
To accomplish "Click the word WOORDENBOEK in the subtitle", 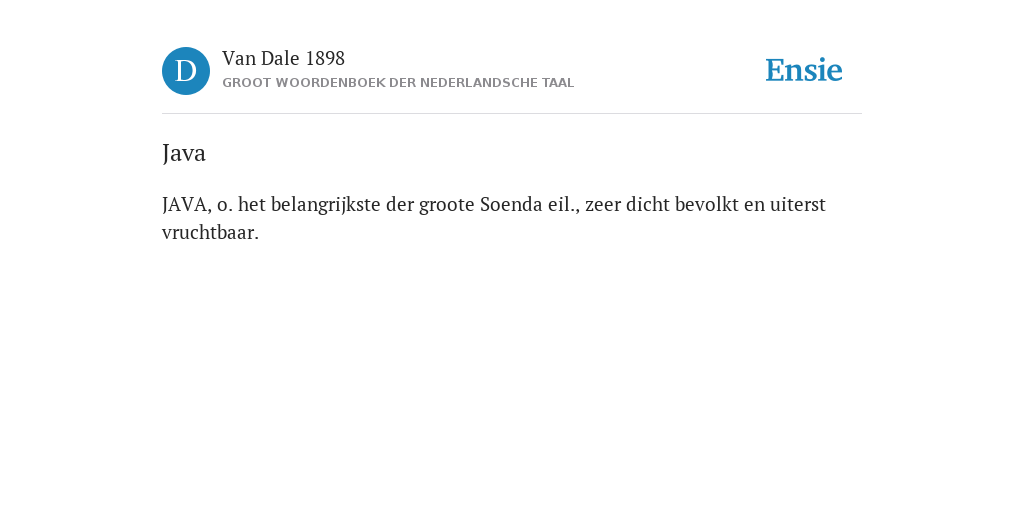I will [330, 83].
